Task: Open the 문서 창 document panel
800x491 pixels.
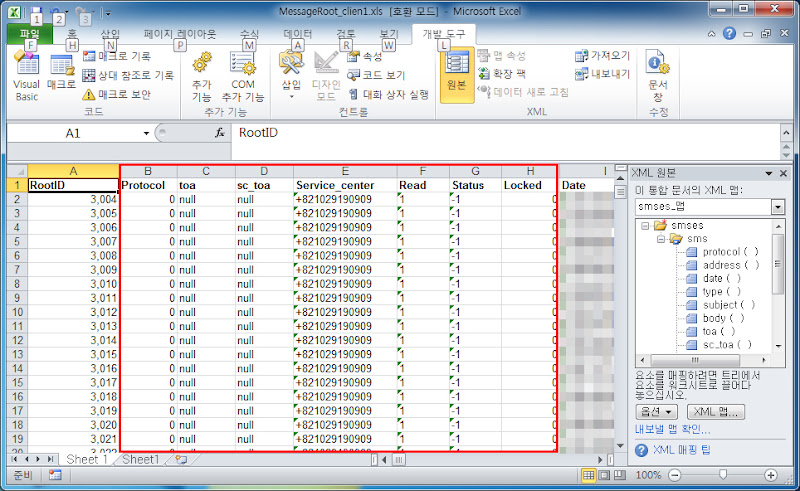Action: pos(658,76)
